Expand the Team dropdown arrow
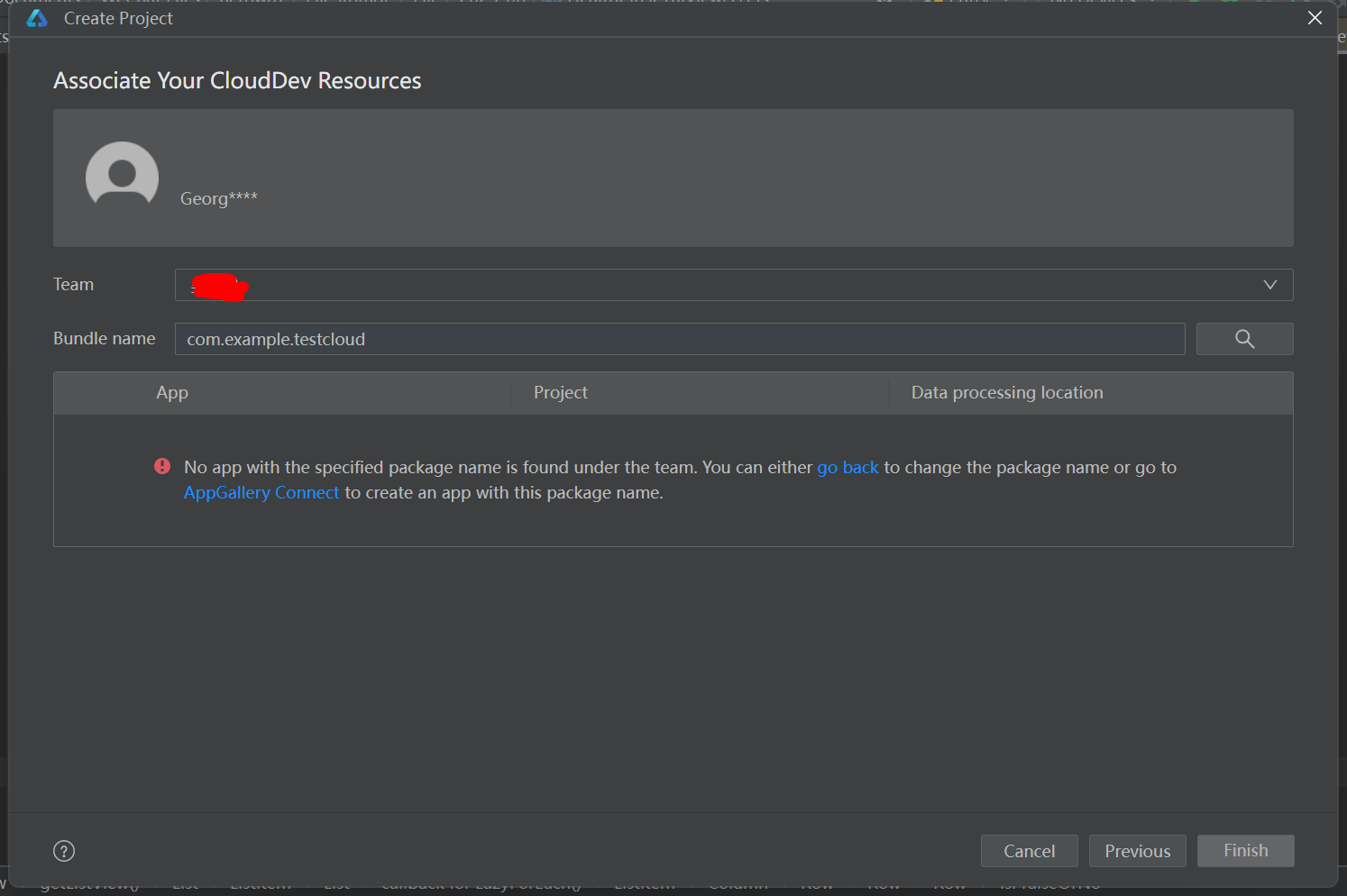The image size is (1347, 896). pos(1269,285)
